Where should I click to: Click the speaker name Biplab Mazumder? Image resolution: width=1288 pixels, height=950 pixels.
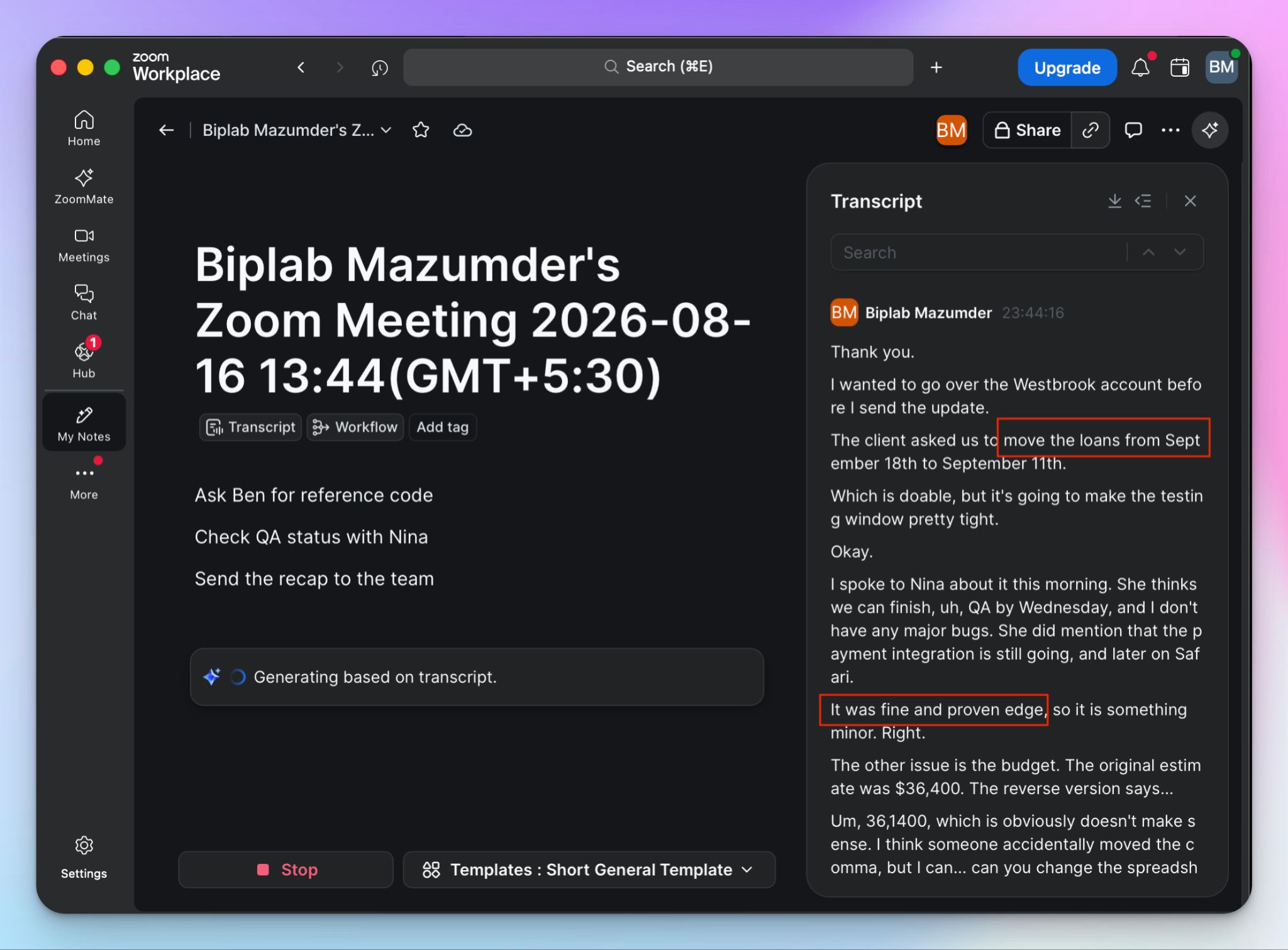tap(928, 313)
